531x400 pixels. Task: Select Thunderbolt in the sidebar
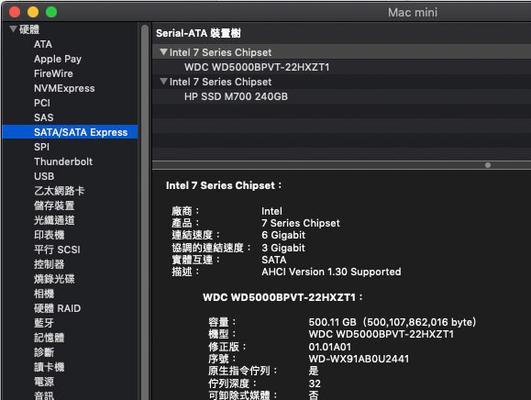pyautogui.click(x=63, y=162)
